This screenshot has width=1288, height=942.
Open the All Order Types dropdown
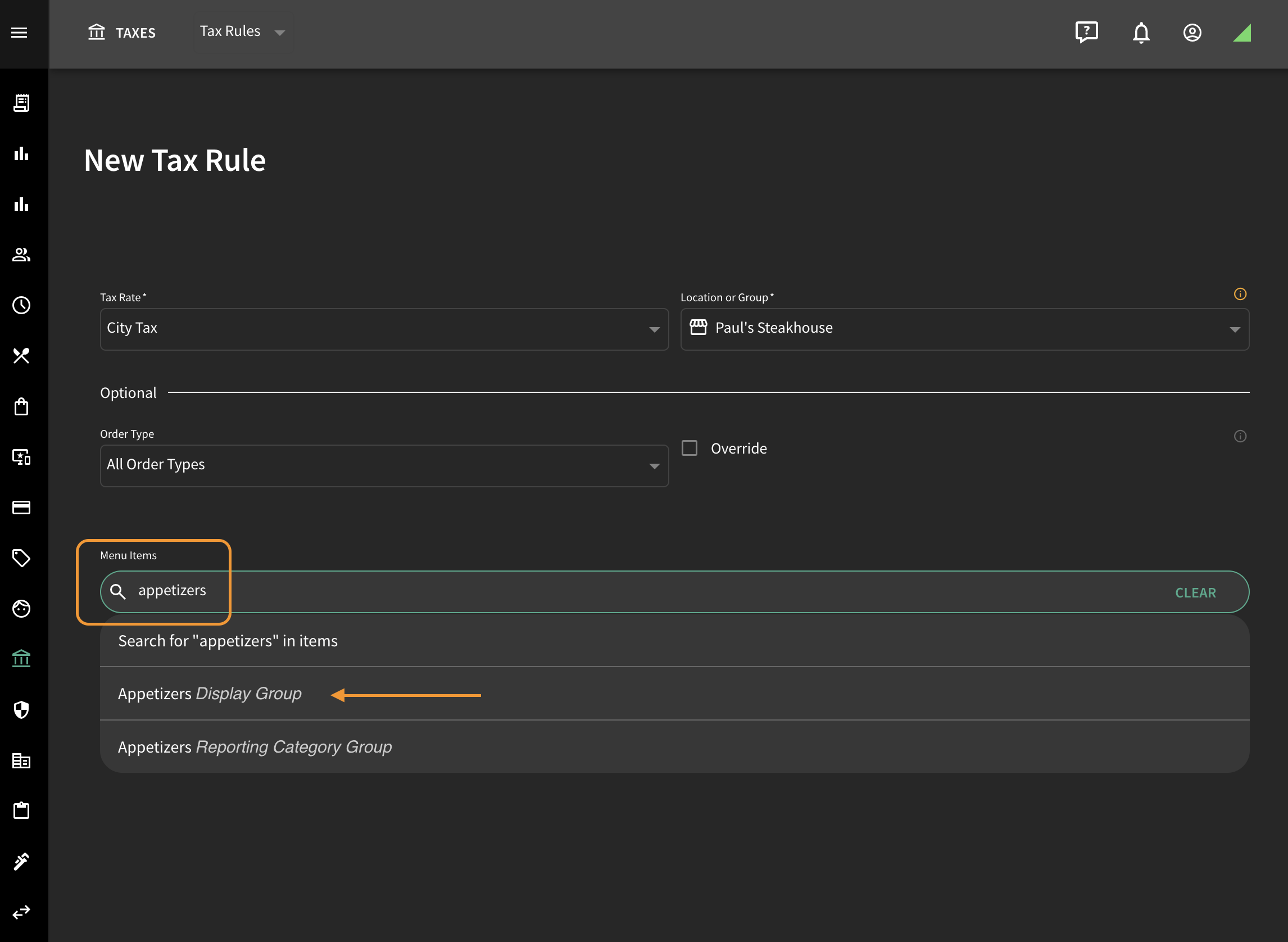[x=384, y=466]
